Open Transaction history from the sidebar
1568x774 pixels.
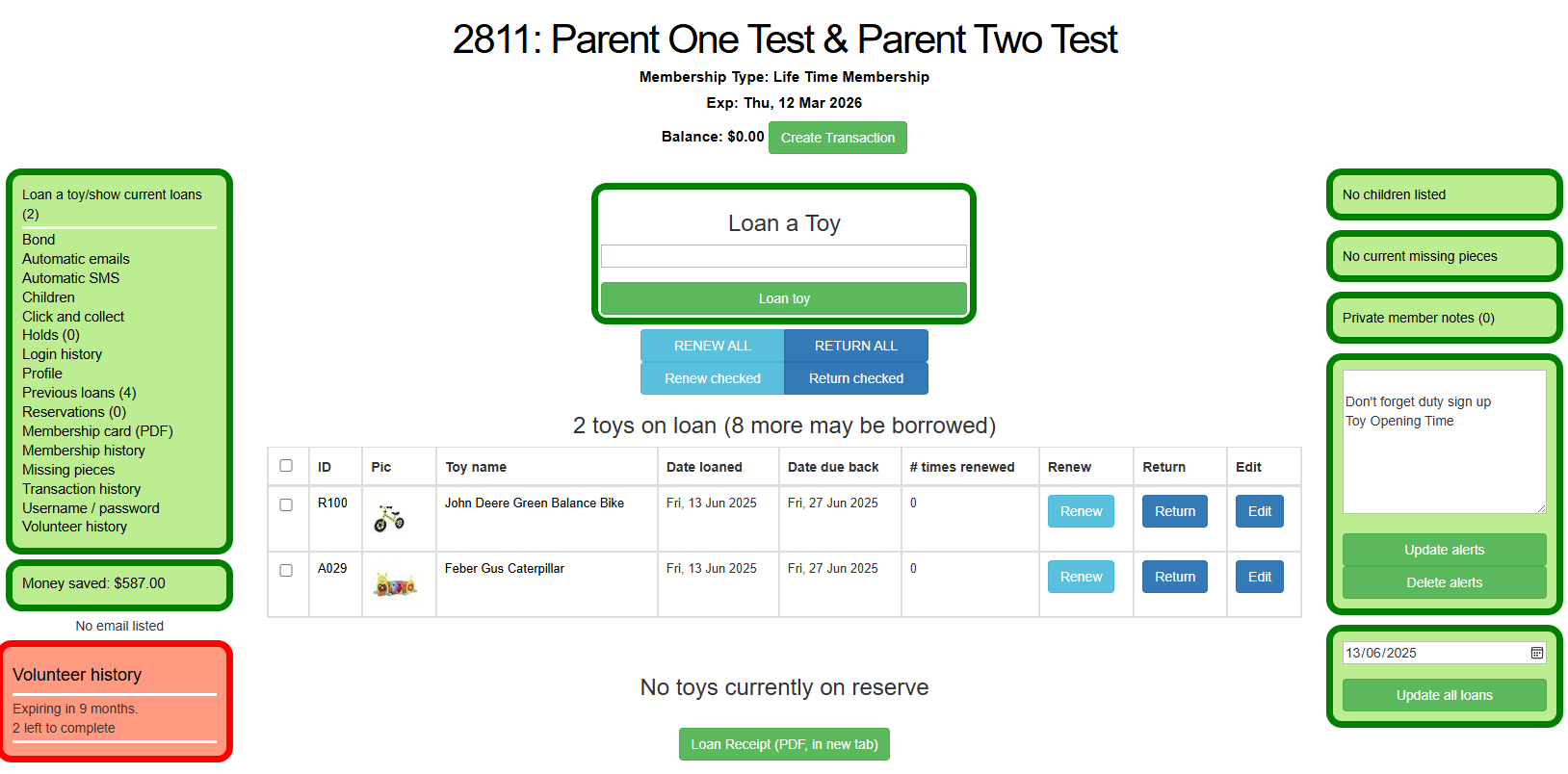coord(82,489)
